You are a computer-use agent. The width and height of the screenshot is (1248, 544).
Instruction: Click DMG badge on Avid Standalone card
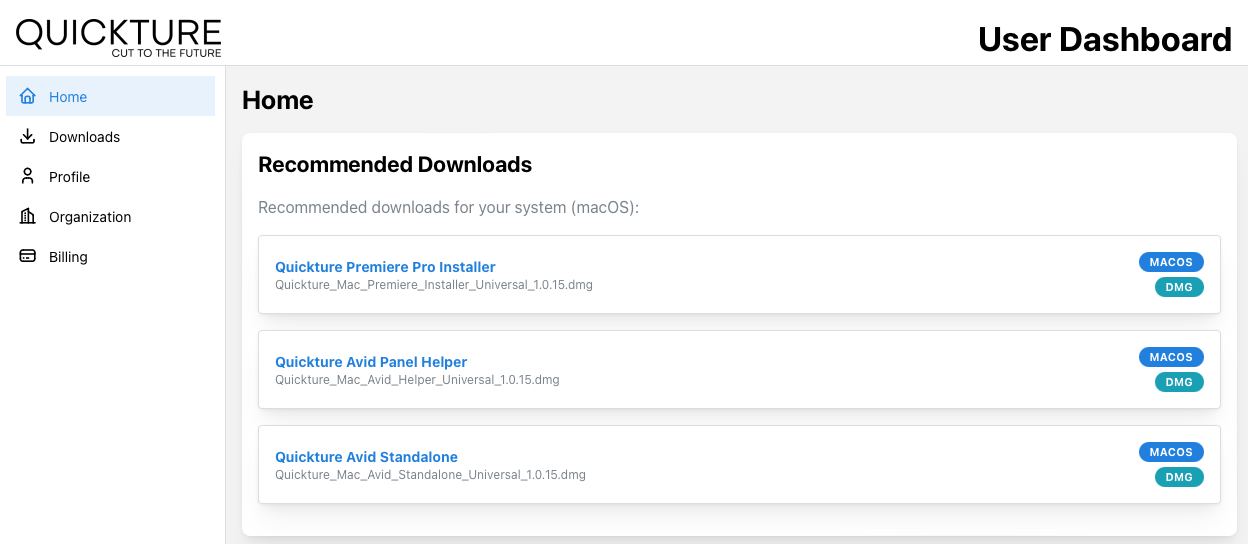coord(1179,477)
